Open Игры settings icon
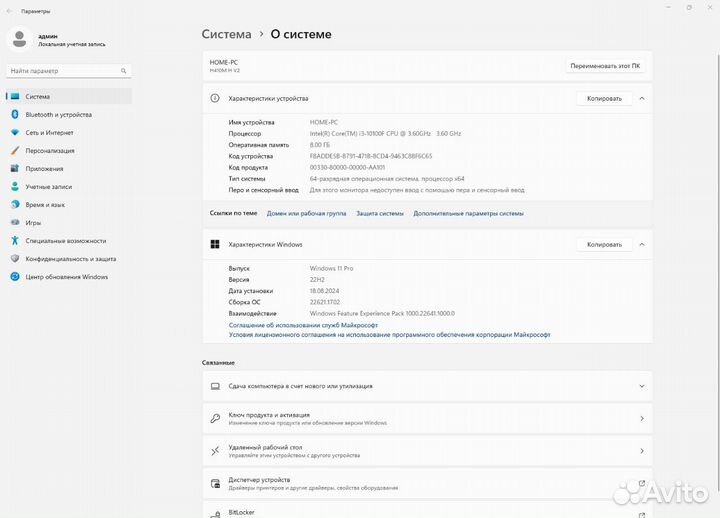Viewport: 720px width, 518px height. (15, 222)
